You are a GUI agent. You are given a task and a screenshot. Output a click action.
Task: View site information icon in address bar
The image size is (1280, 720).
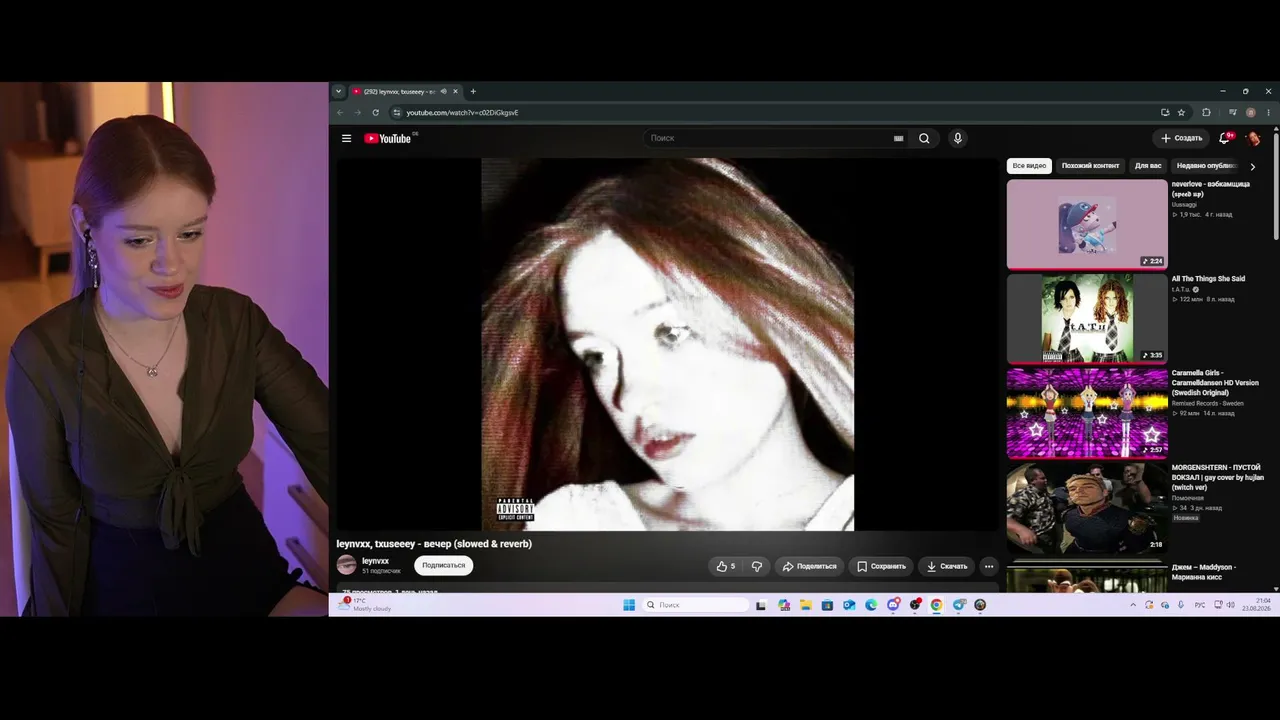(x=396, y=112)
